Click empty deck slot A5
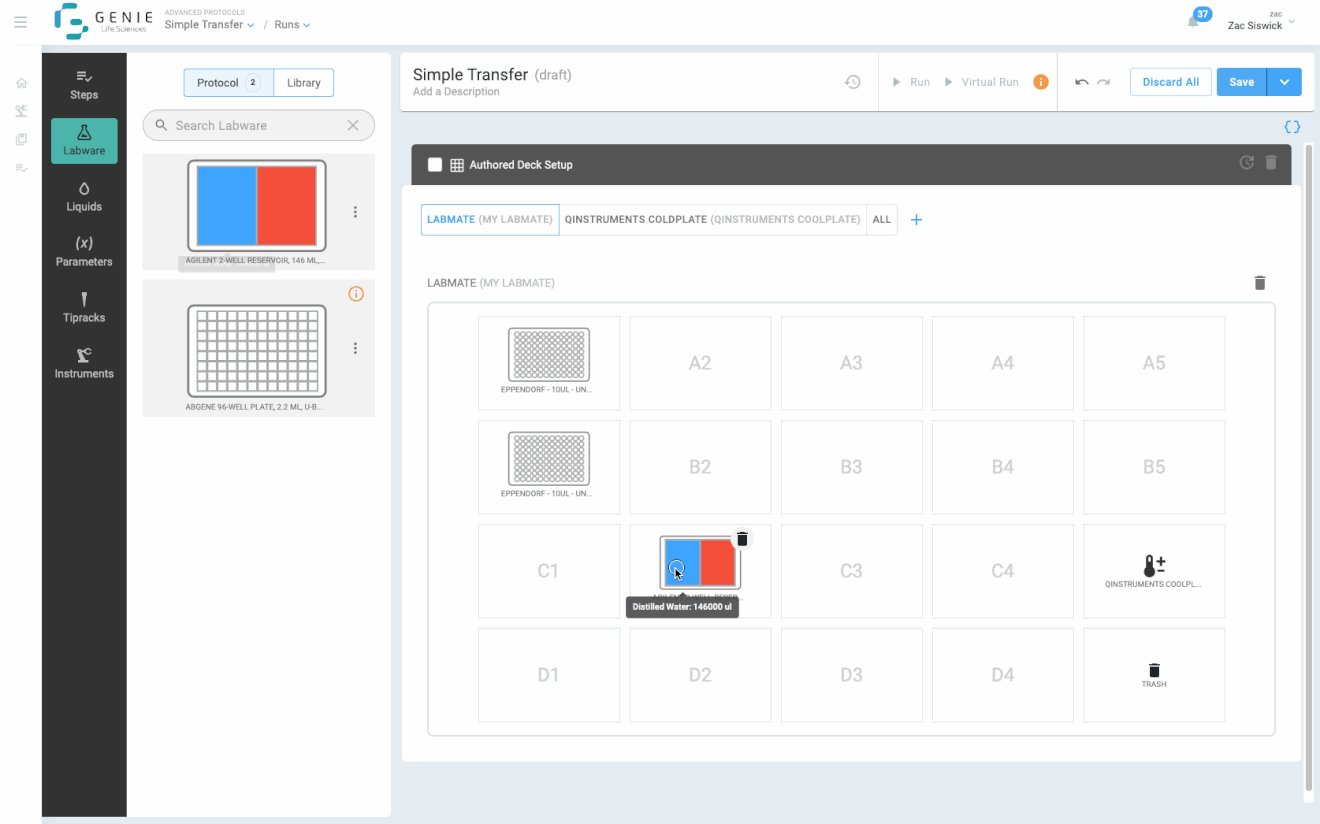 (x=1154, y=363)
